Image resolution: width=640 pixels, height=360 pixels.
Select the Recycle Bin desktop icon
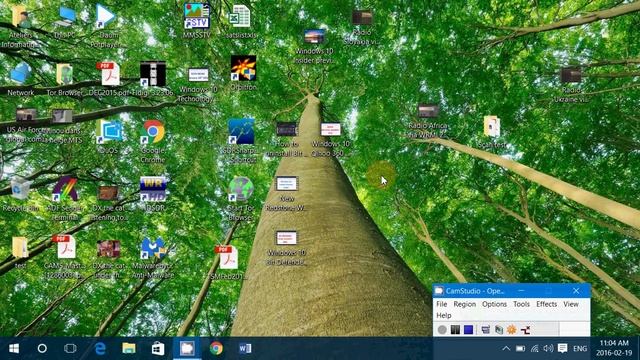point(20,194)
